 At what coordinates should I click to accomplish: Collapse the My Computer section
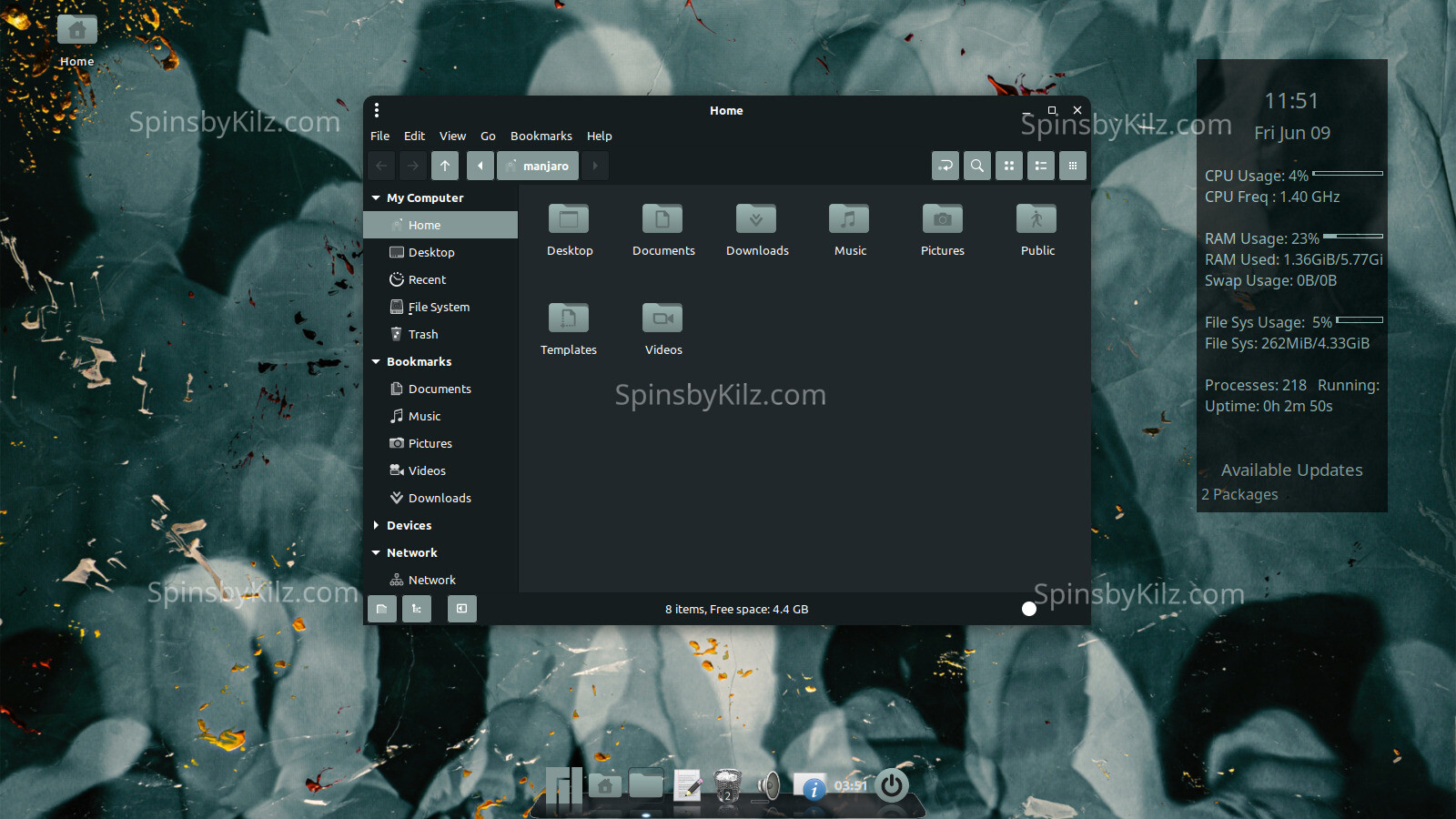(376, 197)
